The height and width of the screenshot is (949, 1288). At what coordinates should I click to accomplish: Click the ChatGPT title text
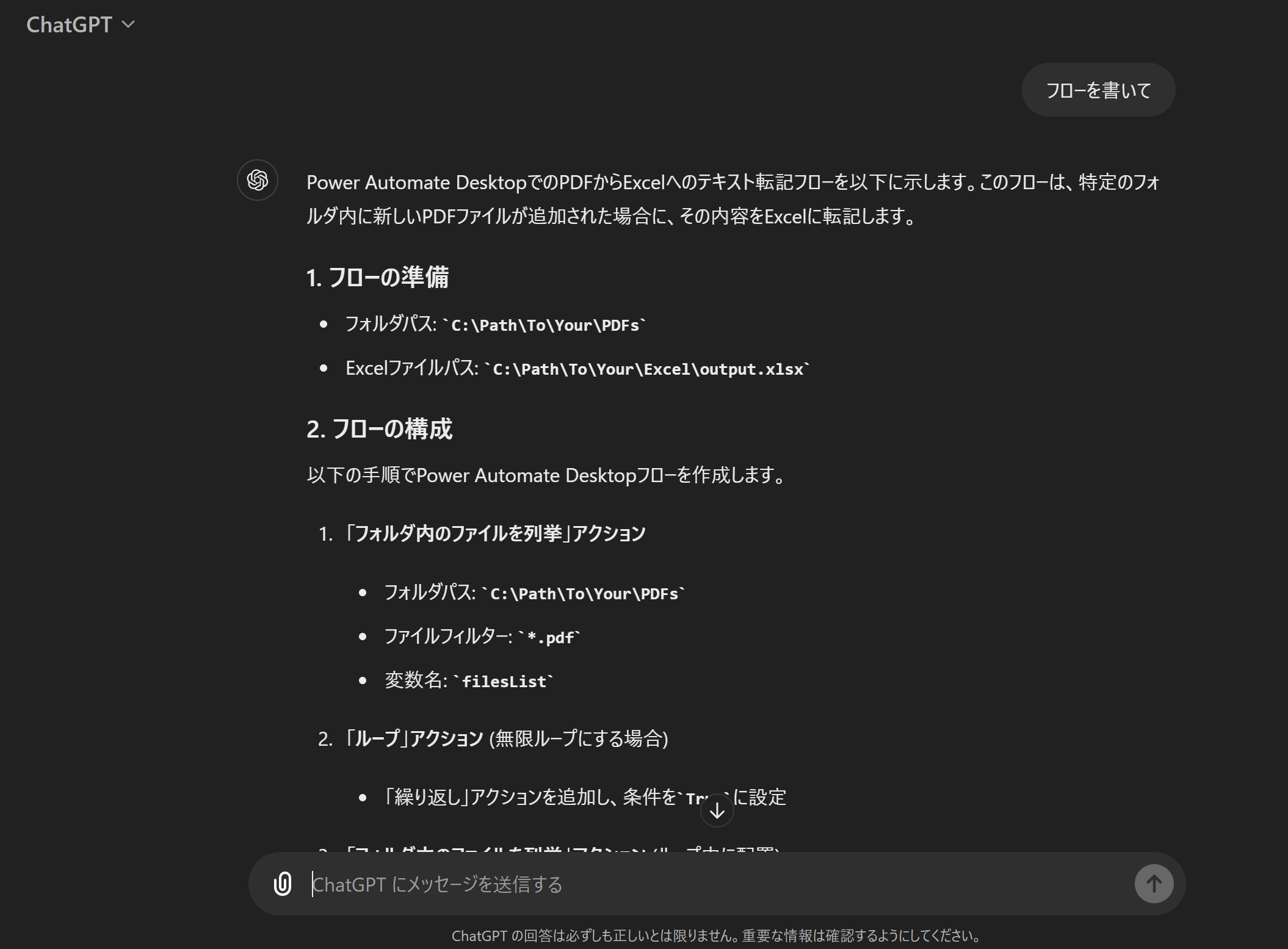pos(69,24)
